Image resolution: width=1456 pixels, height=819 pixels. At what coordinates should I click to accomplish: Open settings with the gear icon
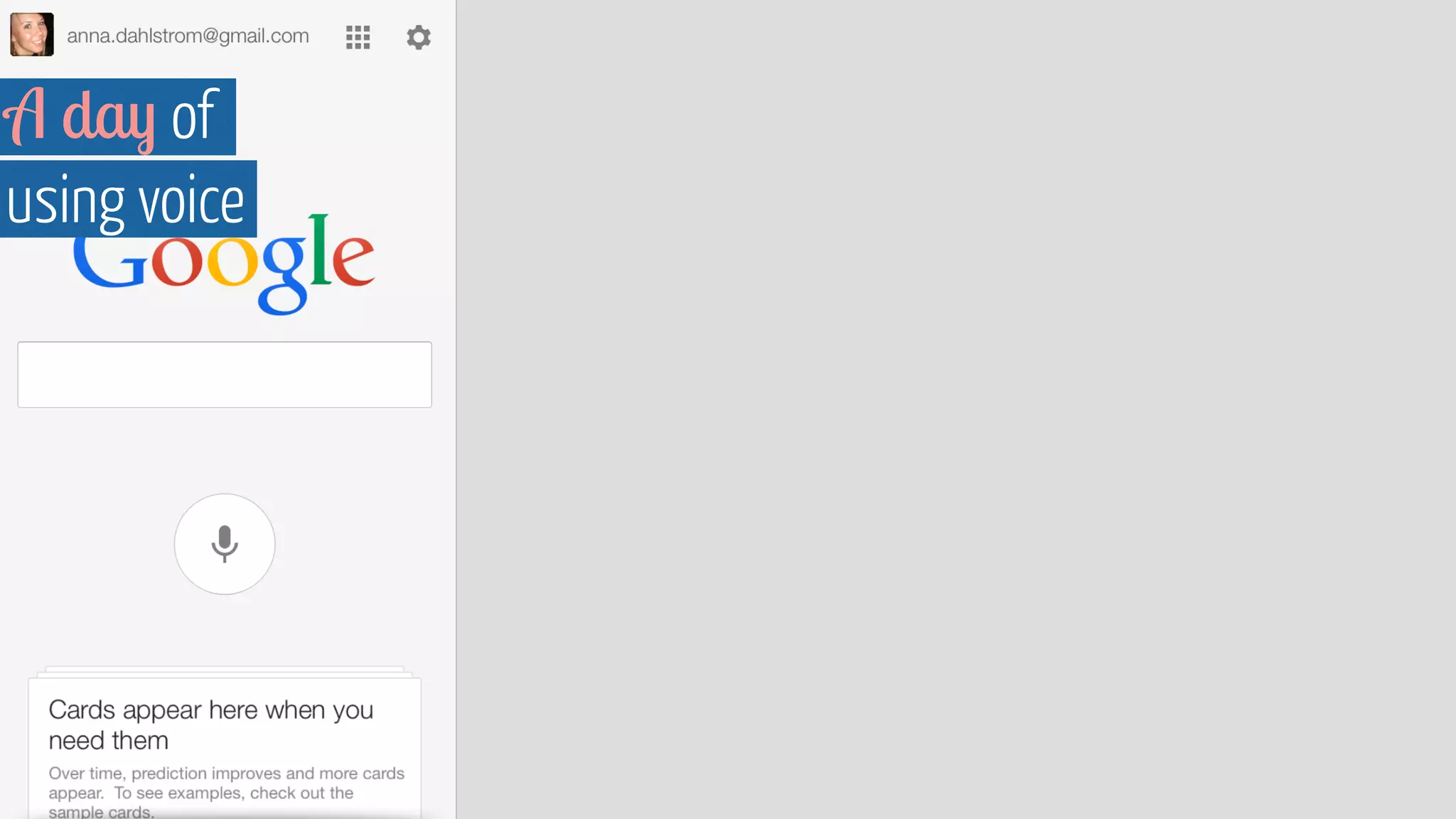pyautogui.click(x=419, y=37)
